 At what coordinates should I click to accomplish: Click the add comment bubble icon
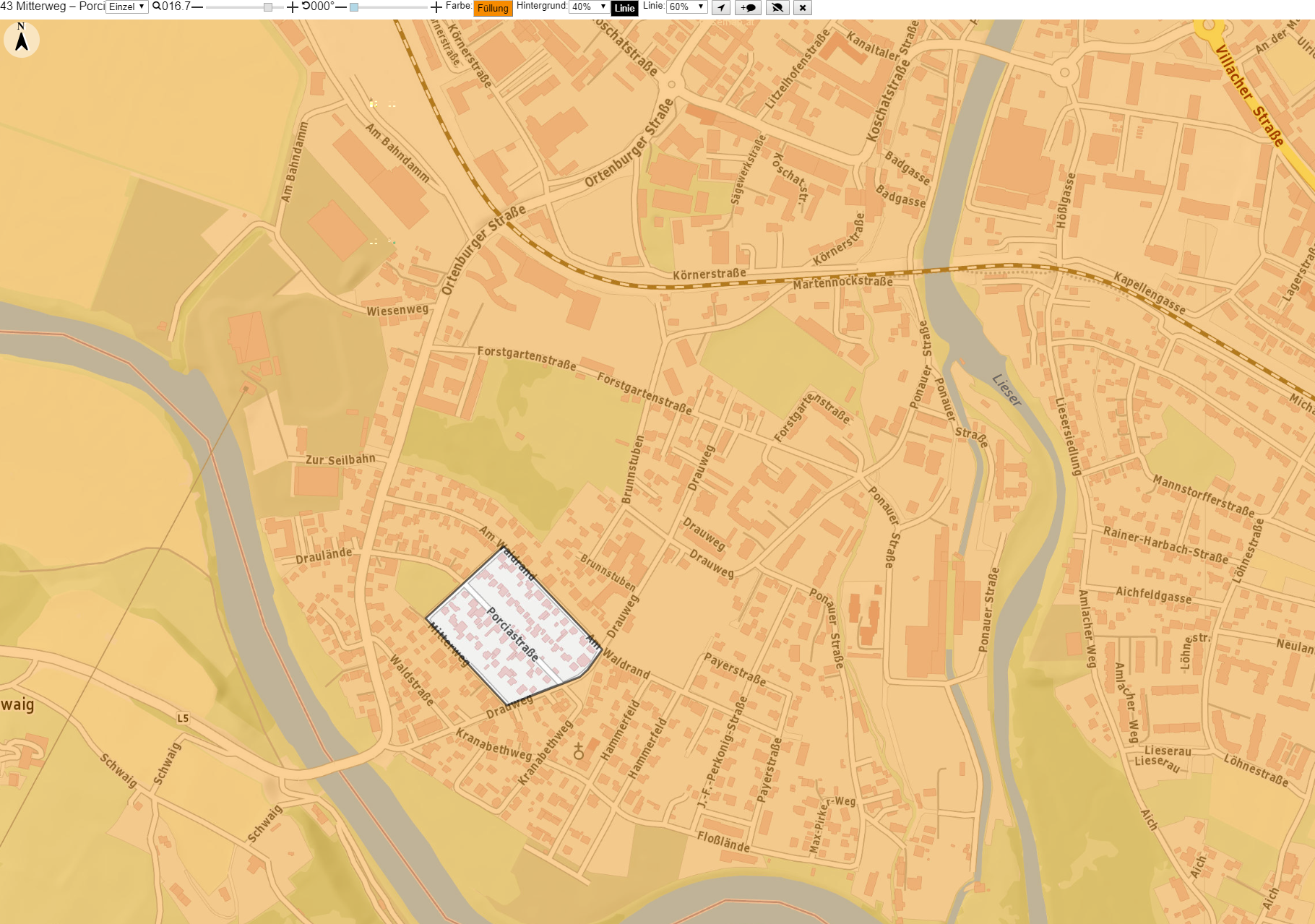coord(748,8)
